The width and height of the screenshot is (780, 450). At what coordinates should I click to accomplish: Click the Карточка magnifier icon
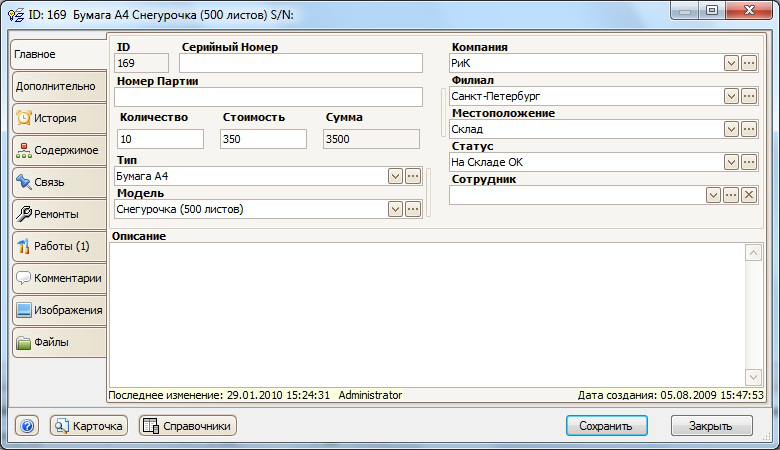pyautogui.click(x=62, y=426)
